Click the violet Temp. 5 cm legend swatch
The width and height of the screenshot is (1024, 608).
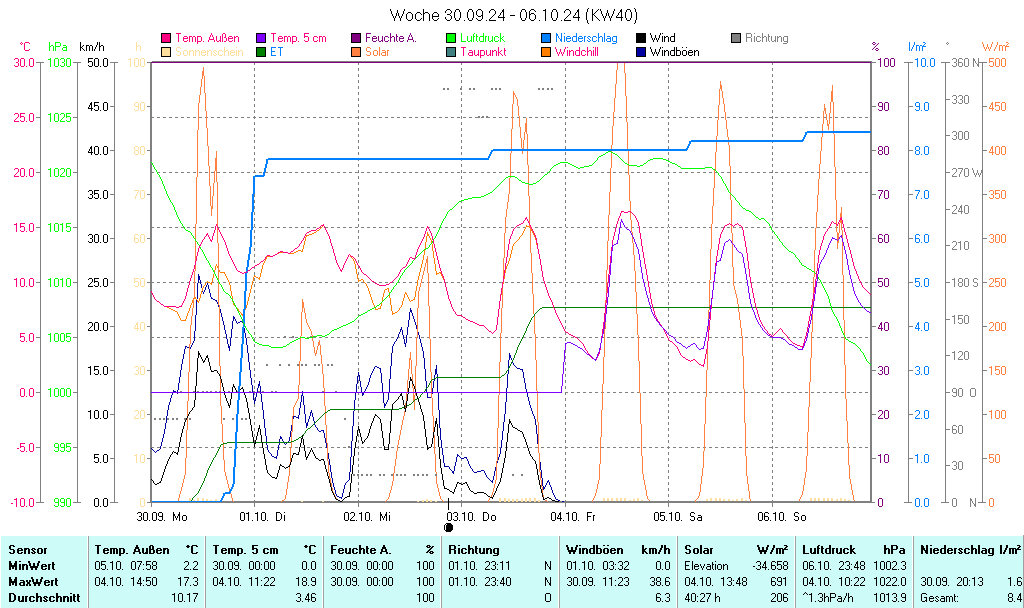[261, 39]
